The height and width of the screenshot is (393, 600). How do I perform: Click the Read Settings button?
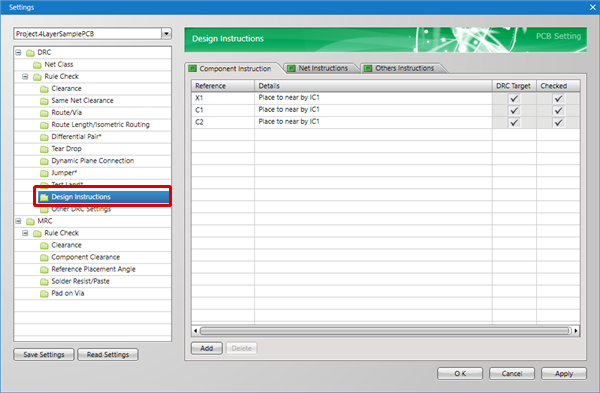(108, 355)
